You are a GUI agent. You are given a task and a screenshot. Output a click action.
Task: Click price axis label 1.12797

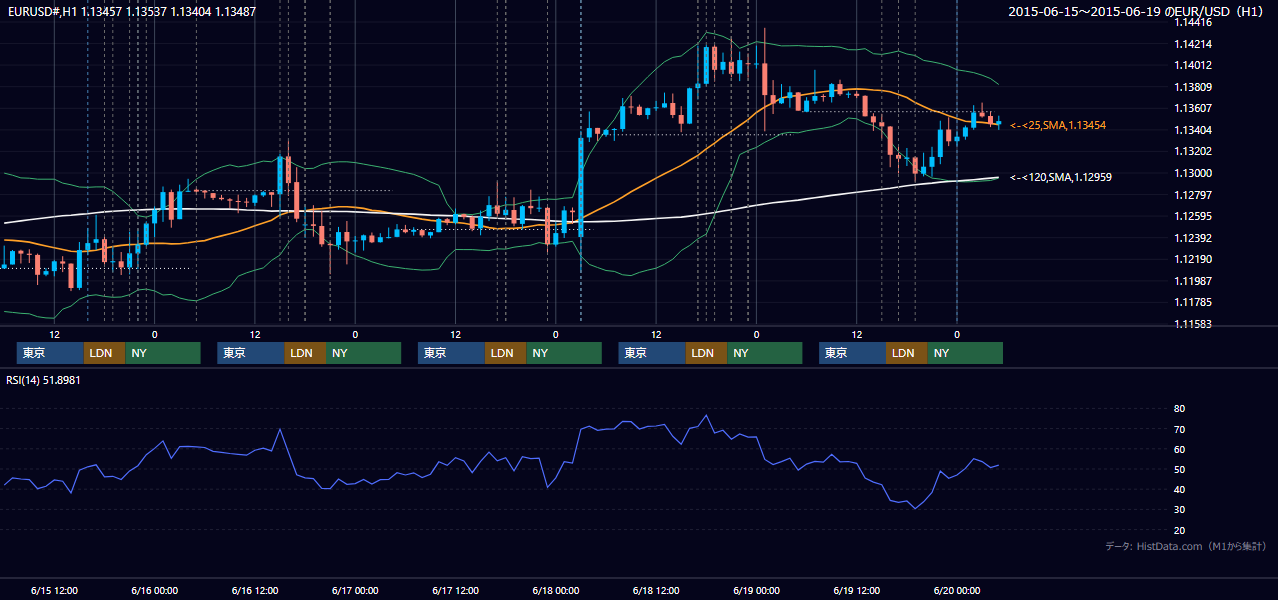1192,194
